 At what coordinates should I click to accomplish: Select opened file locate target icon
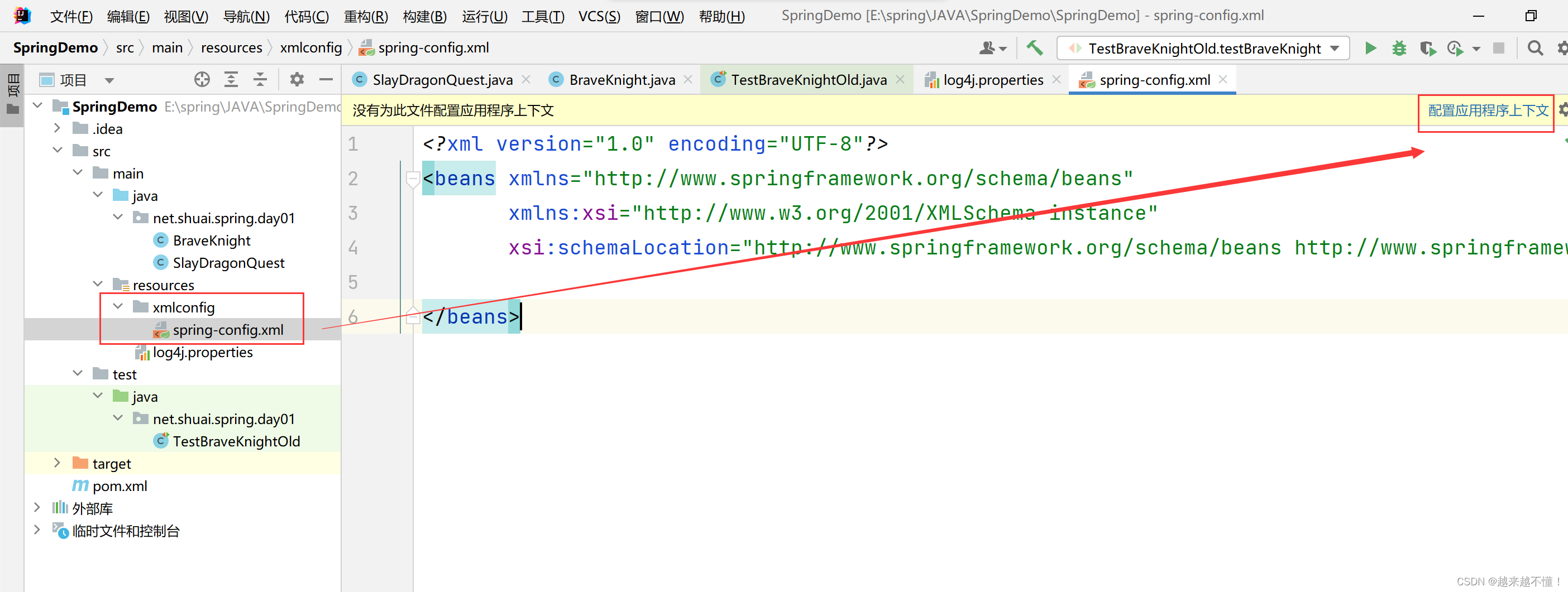coord(202,80)
